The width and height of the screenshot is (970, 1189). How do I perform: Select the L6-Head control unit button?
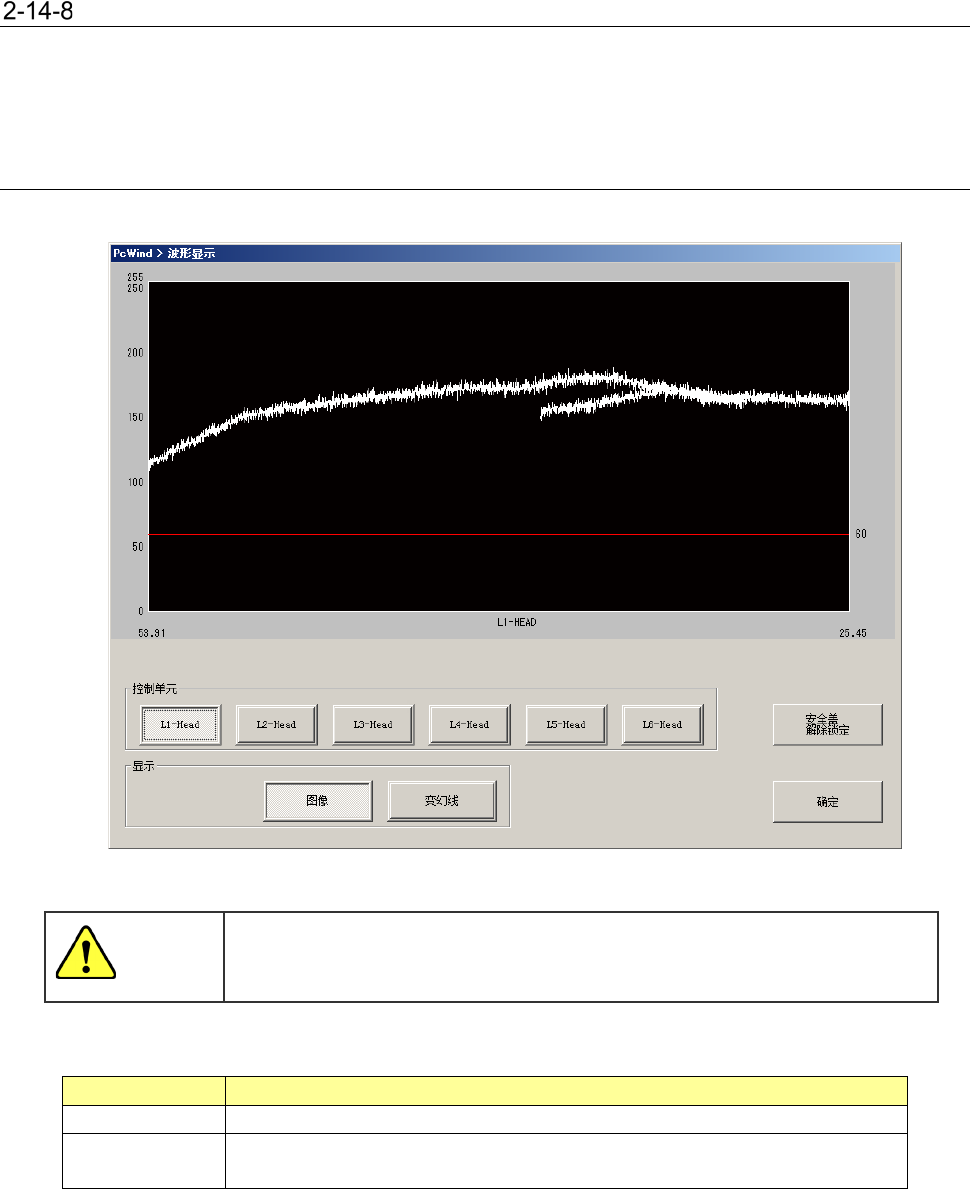662,725
